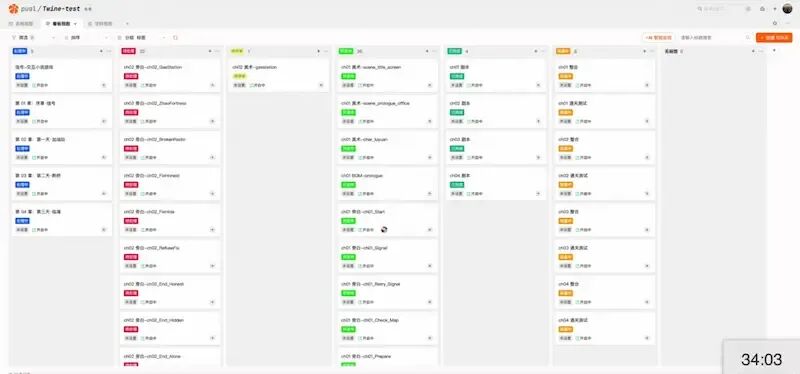Open the yellow-green column's more options menu
The width and height of the screenshot is (800, 374).
coord(326,51)
